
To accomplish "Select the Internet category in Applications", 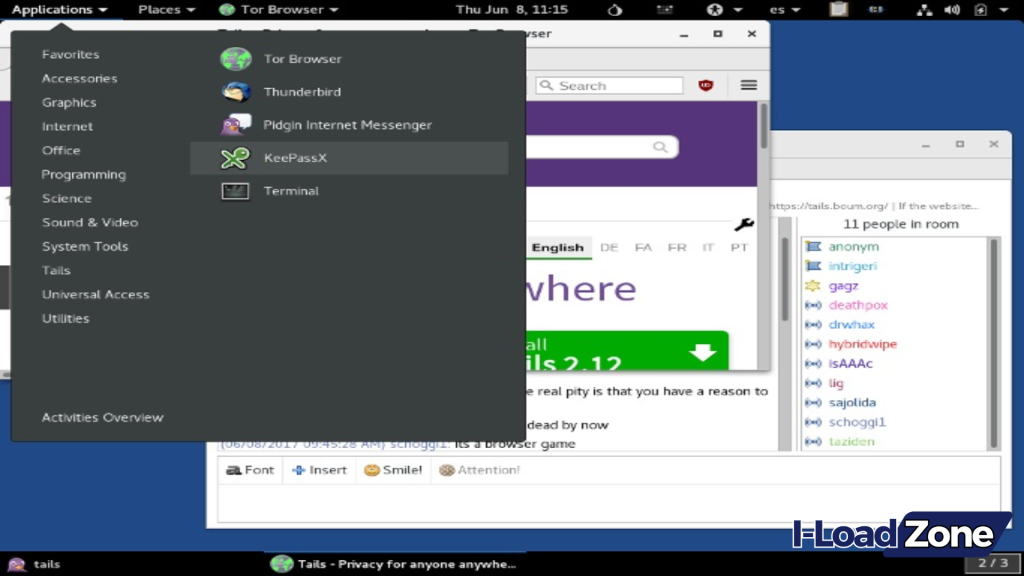I will point(67,126).
